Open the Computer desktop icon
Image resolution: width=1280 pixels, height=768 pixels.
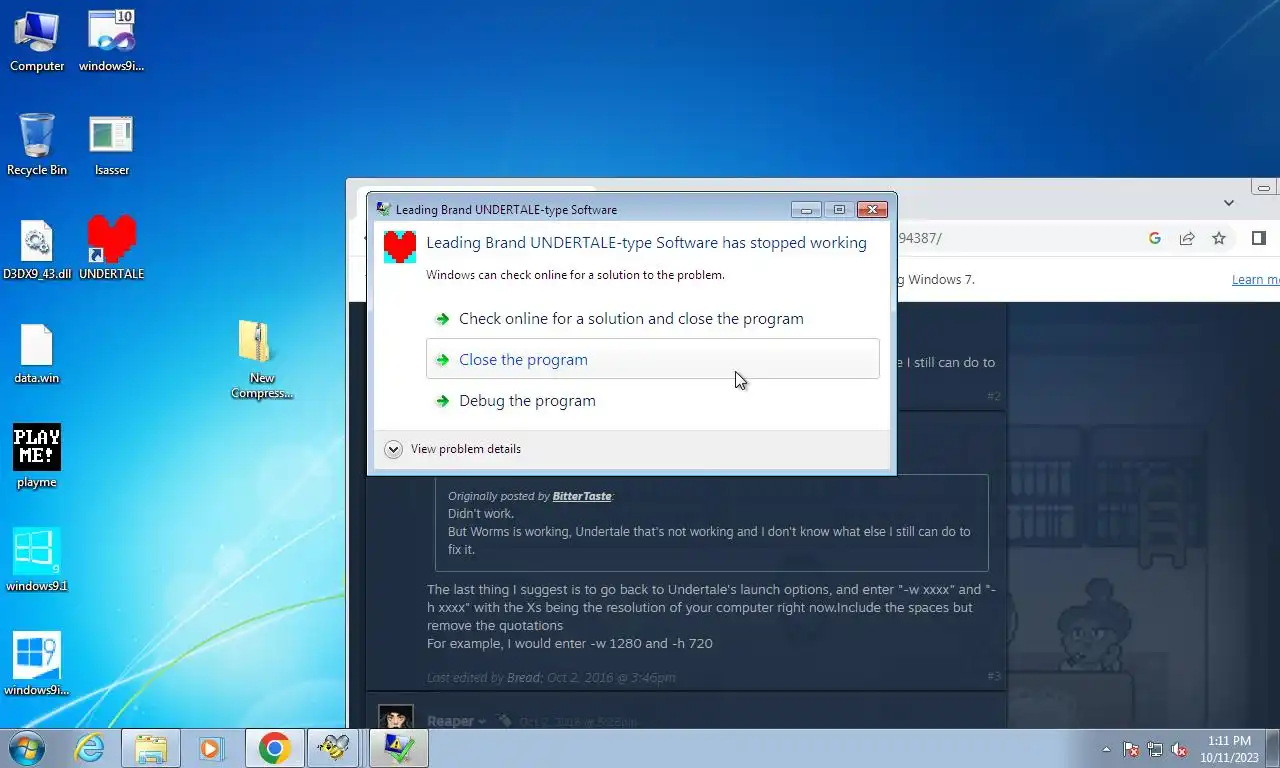click(37, 42)
